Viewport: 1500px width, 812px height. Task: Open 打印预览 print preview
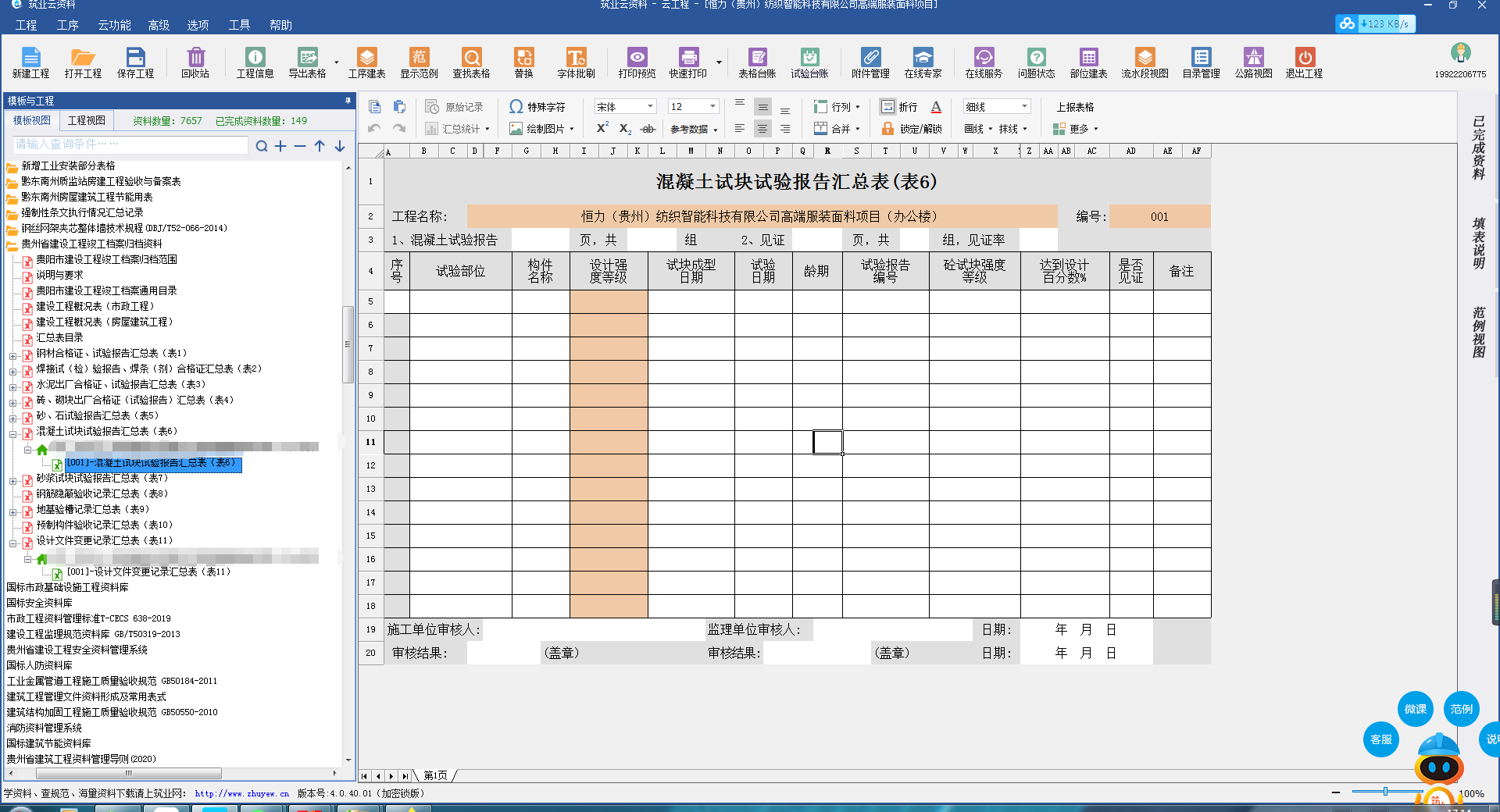[637, 62]
